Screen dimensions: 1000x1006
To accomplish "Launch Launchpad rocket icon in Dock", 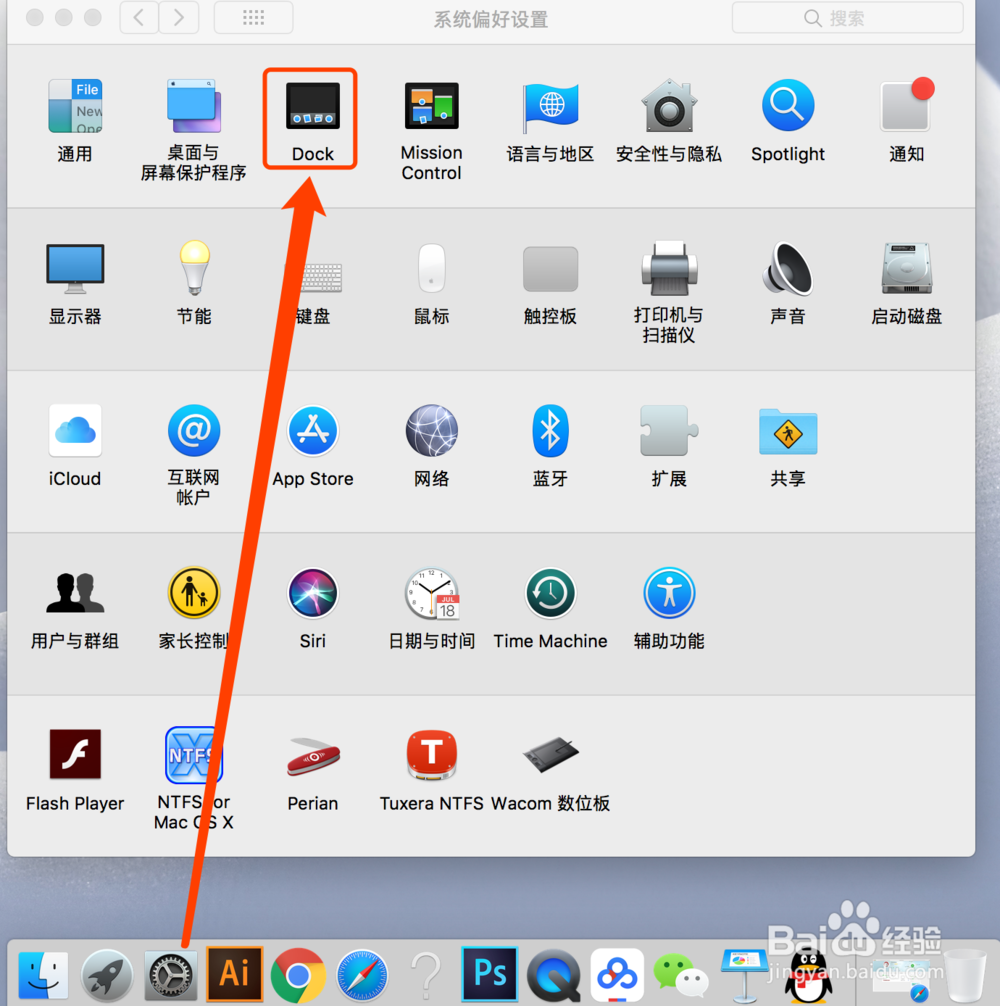I will tap(107, 975).
